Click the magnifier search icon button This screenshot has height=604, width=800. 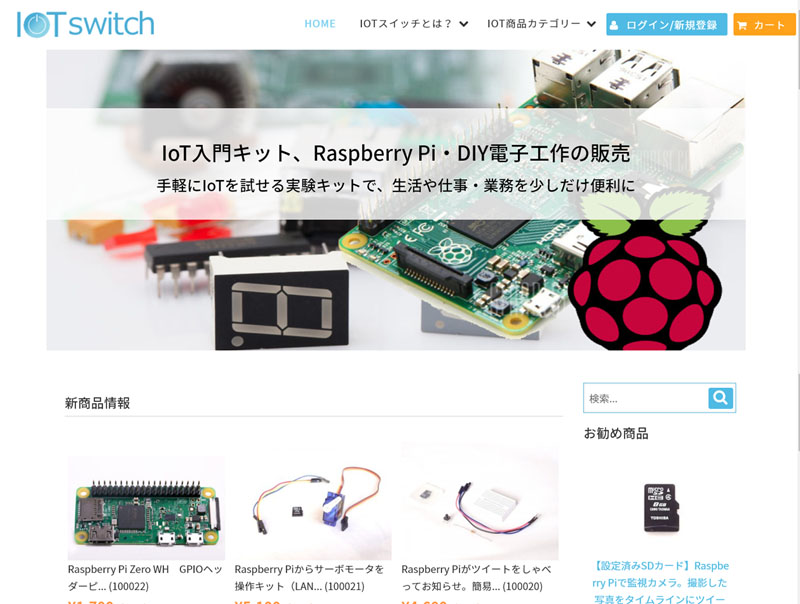click(x=720, y=398)
